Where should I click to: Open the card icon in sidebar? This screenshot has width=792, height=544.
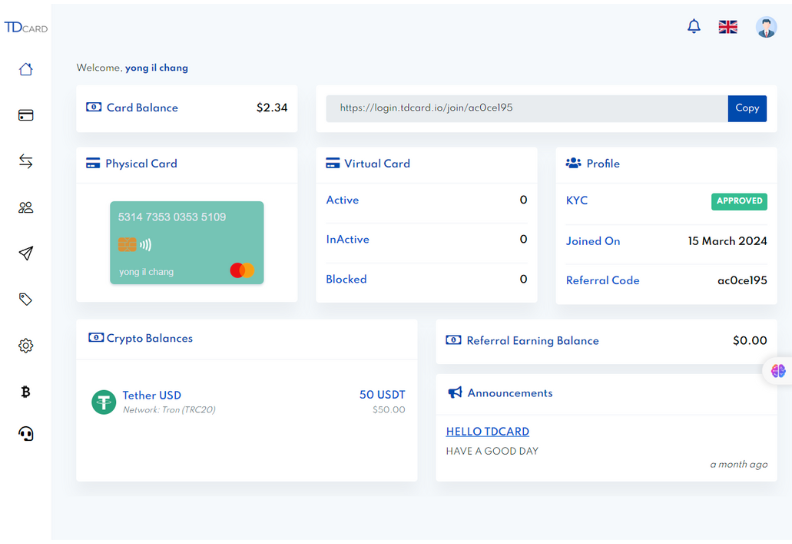coord(26,115)
